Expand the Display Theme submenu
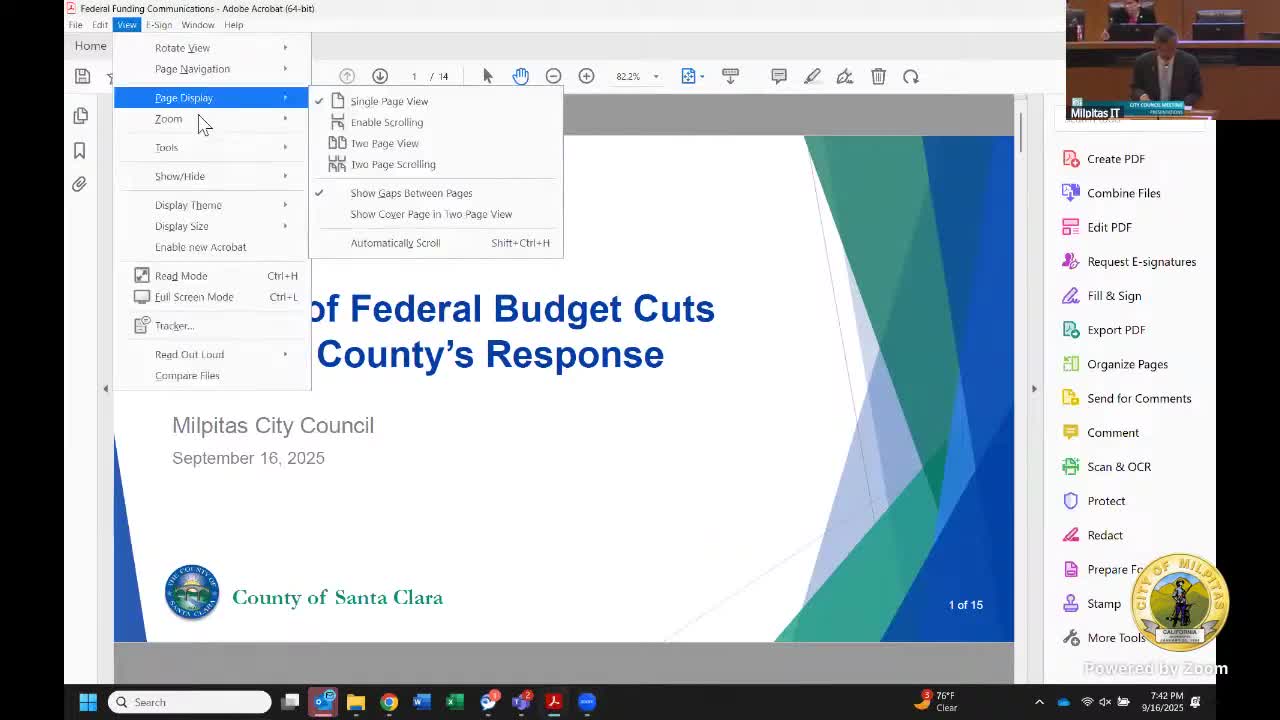Viewport: 1280px width, 720px height. [x=188, y=205]
